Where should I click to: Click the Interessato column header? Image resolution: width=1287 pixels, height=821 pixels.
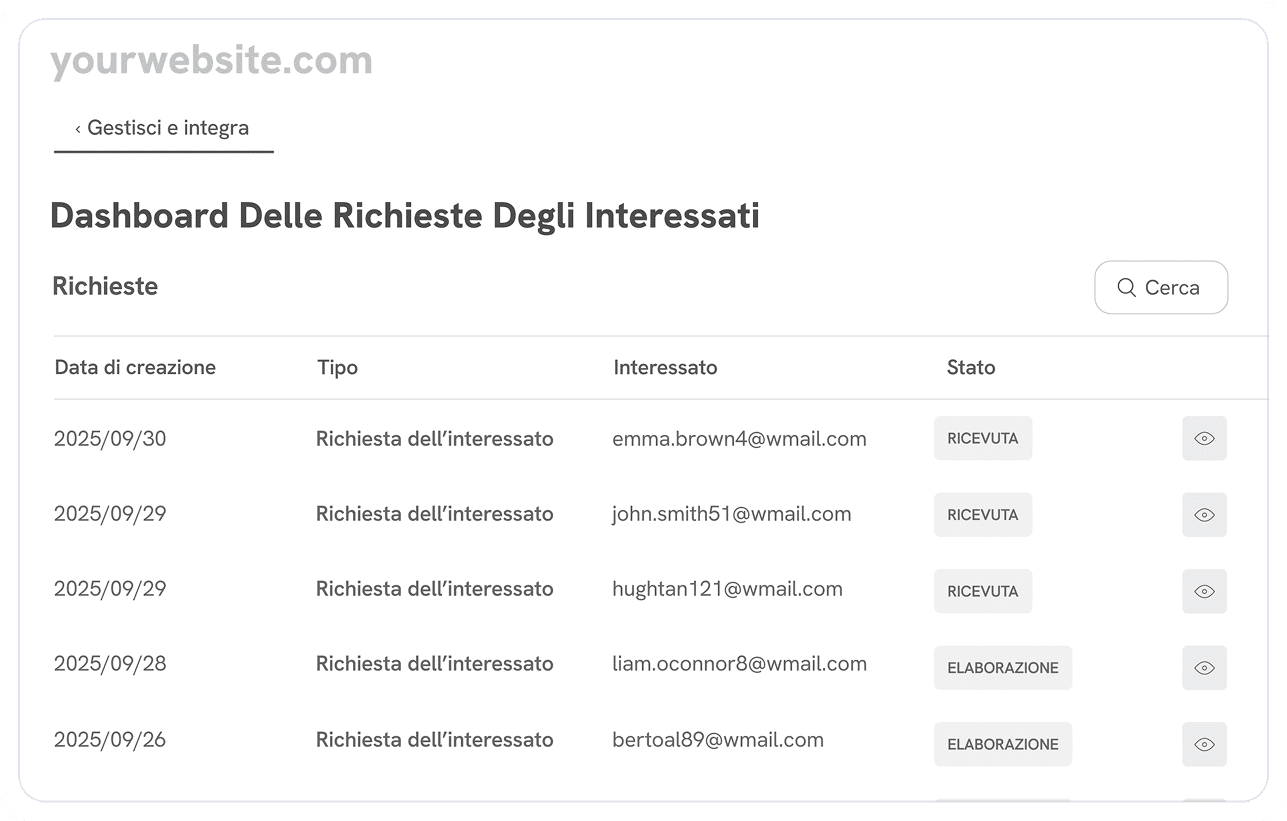[665, 367]
